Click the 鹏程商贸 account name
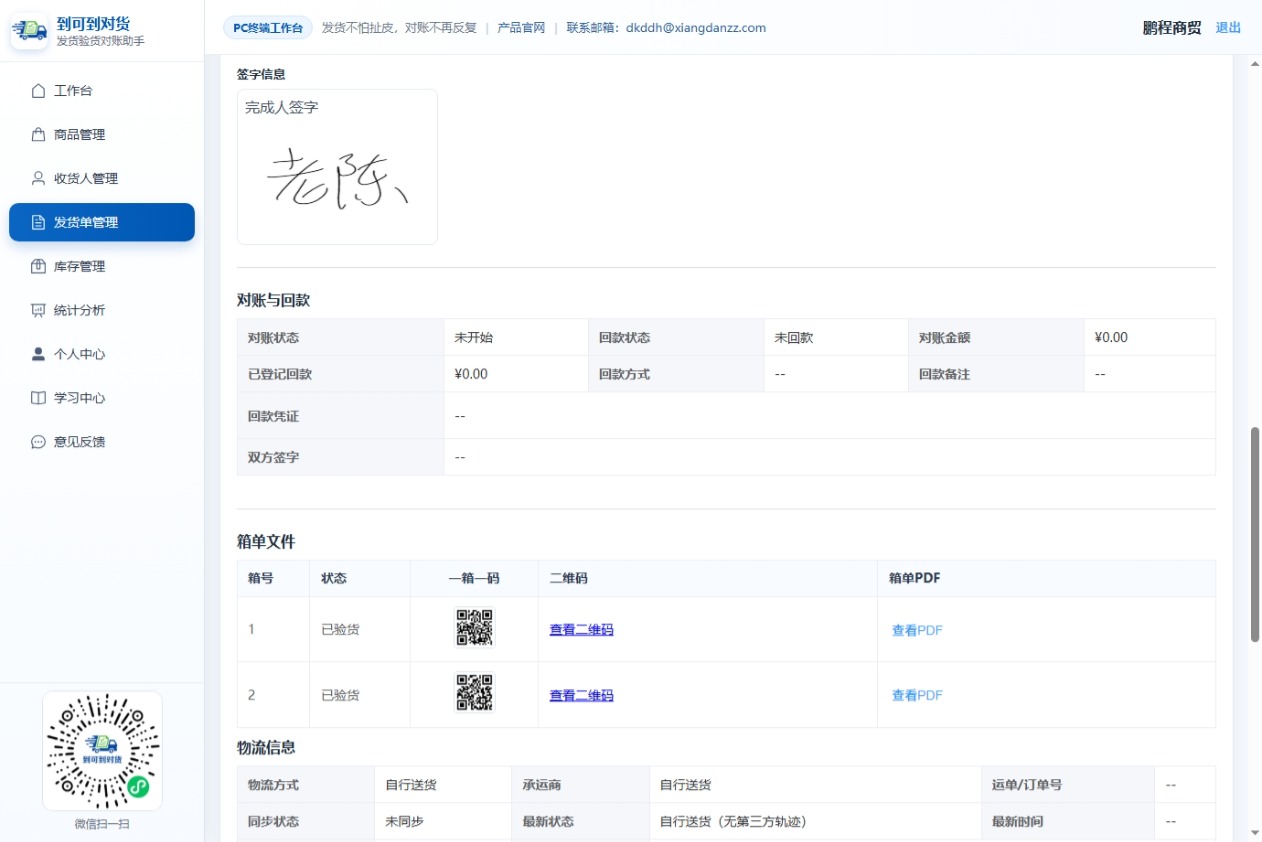Image resolution: width=1262 pixels, height=842 pixels. tap(1172, 28)
